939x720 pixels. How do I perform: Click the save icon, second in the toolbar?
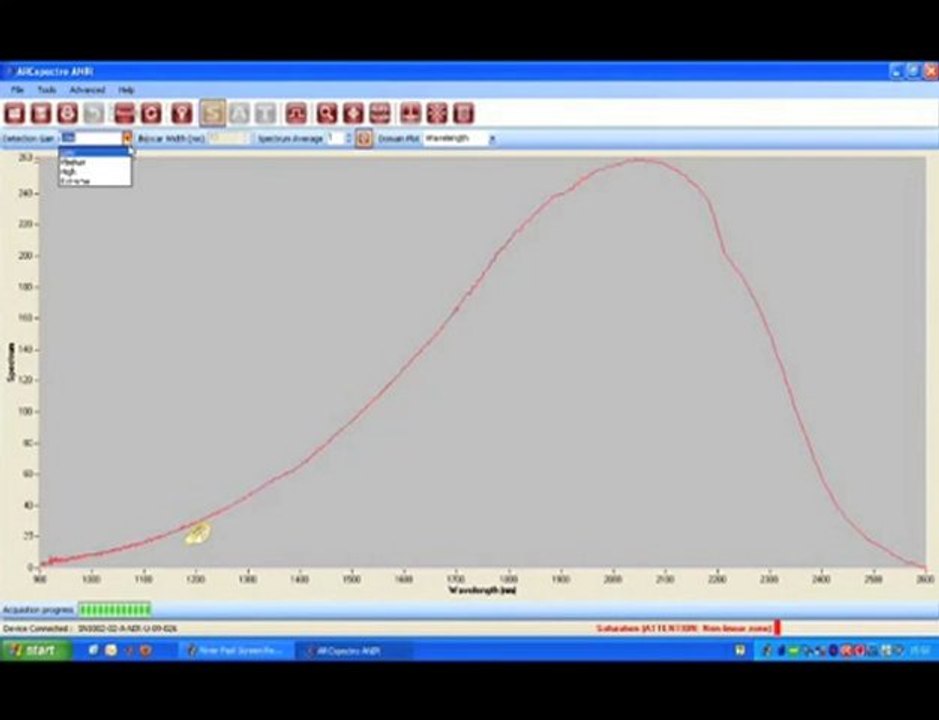[41, 113]
